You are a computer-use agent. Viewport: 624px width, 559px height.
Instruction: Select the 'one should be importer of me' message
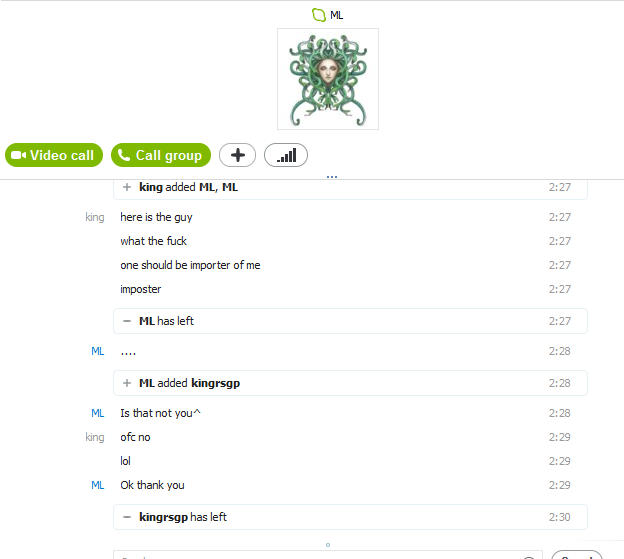coord(190,265)
